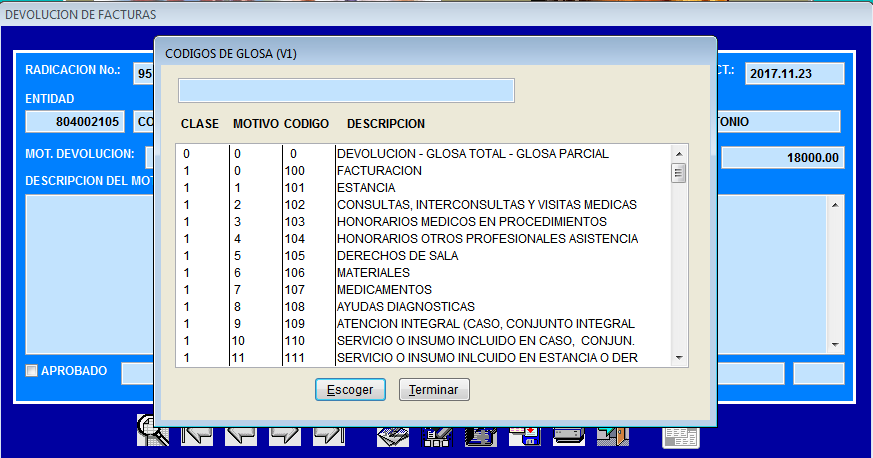Click the glosa list scroll up arrow

coord(679,154)
